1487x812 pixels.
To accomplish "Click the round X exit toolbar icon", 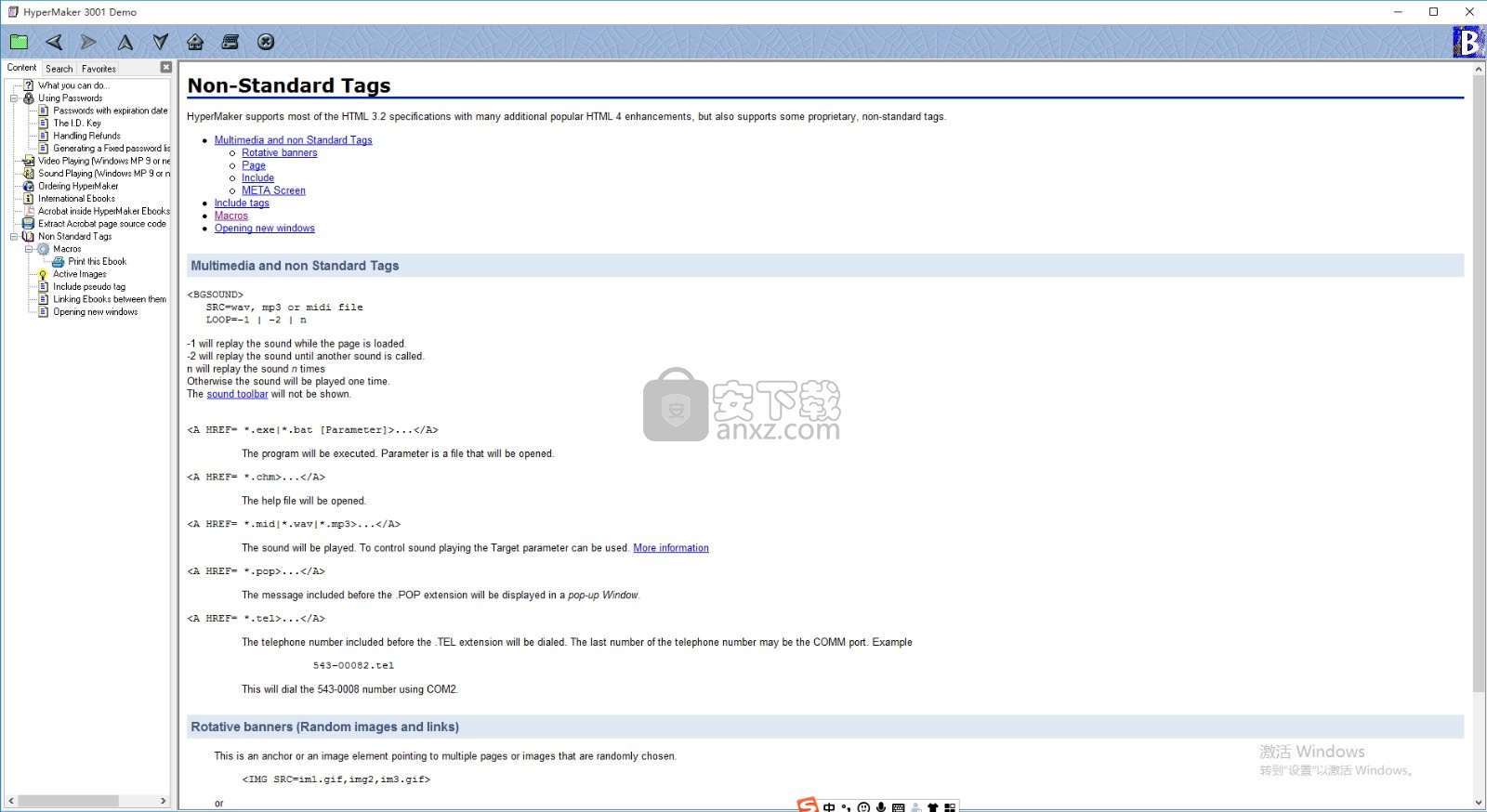I will (x=266, y=42).
